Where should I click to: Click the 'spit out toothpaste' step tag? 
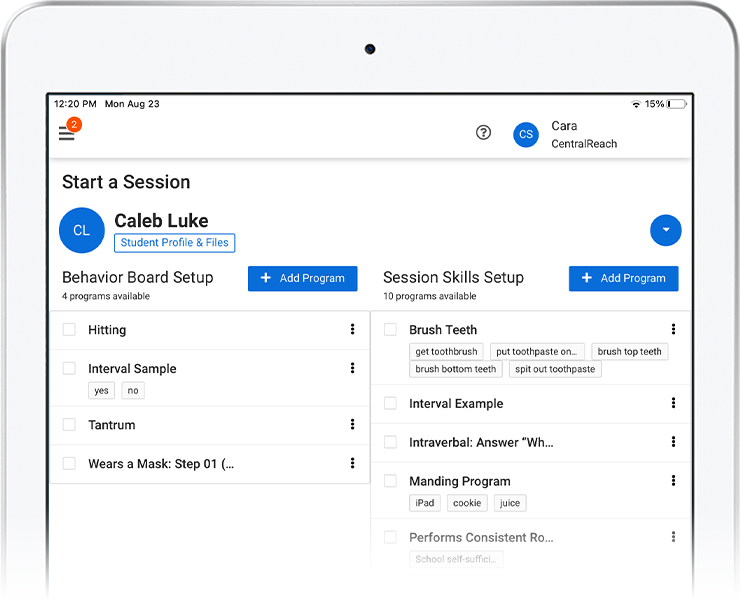pos(555,369)
